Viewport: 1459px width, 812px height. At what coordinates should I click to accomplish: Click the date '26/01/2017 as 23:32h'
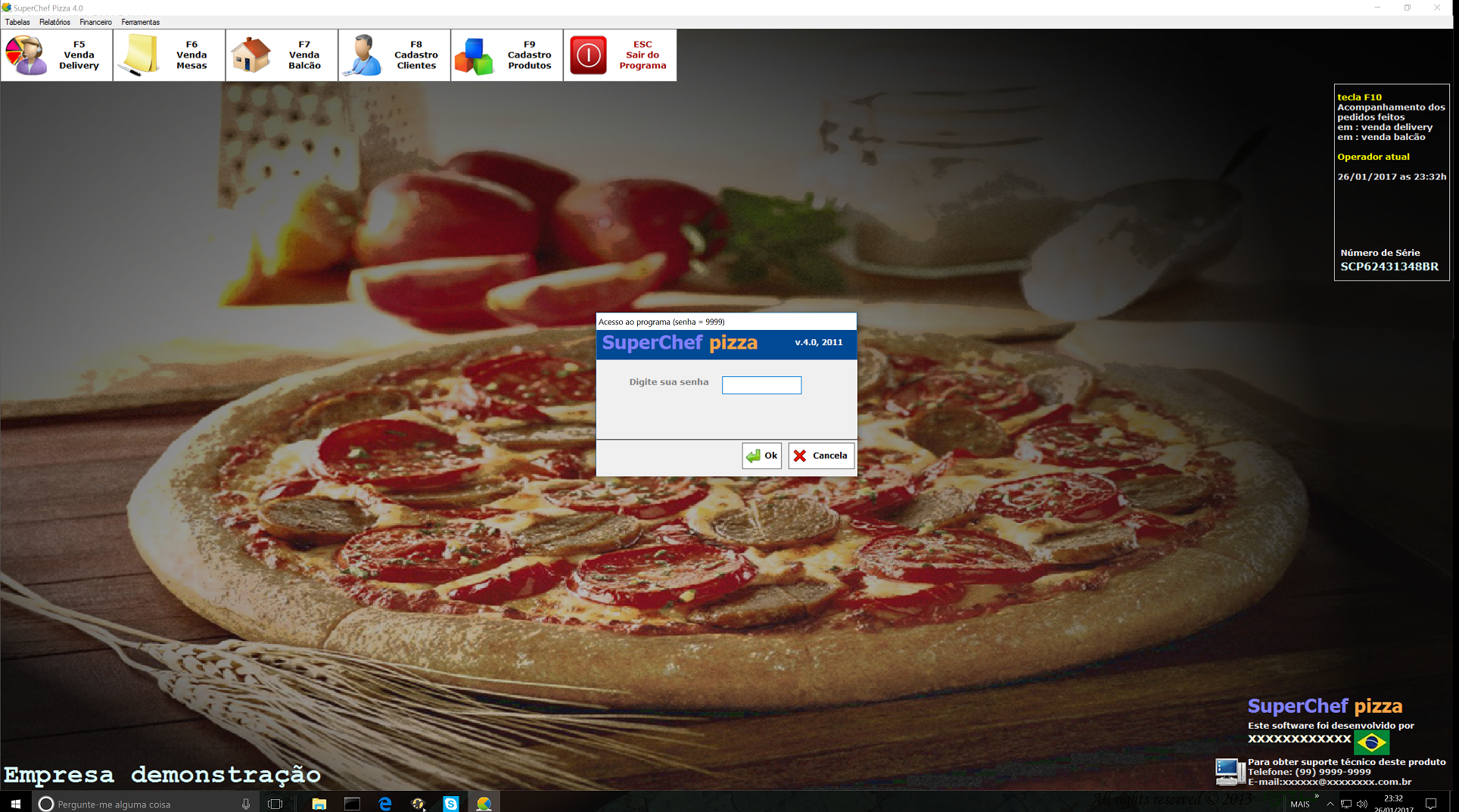1392,176
